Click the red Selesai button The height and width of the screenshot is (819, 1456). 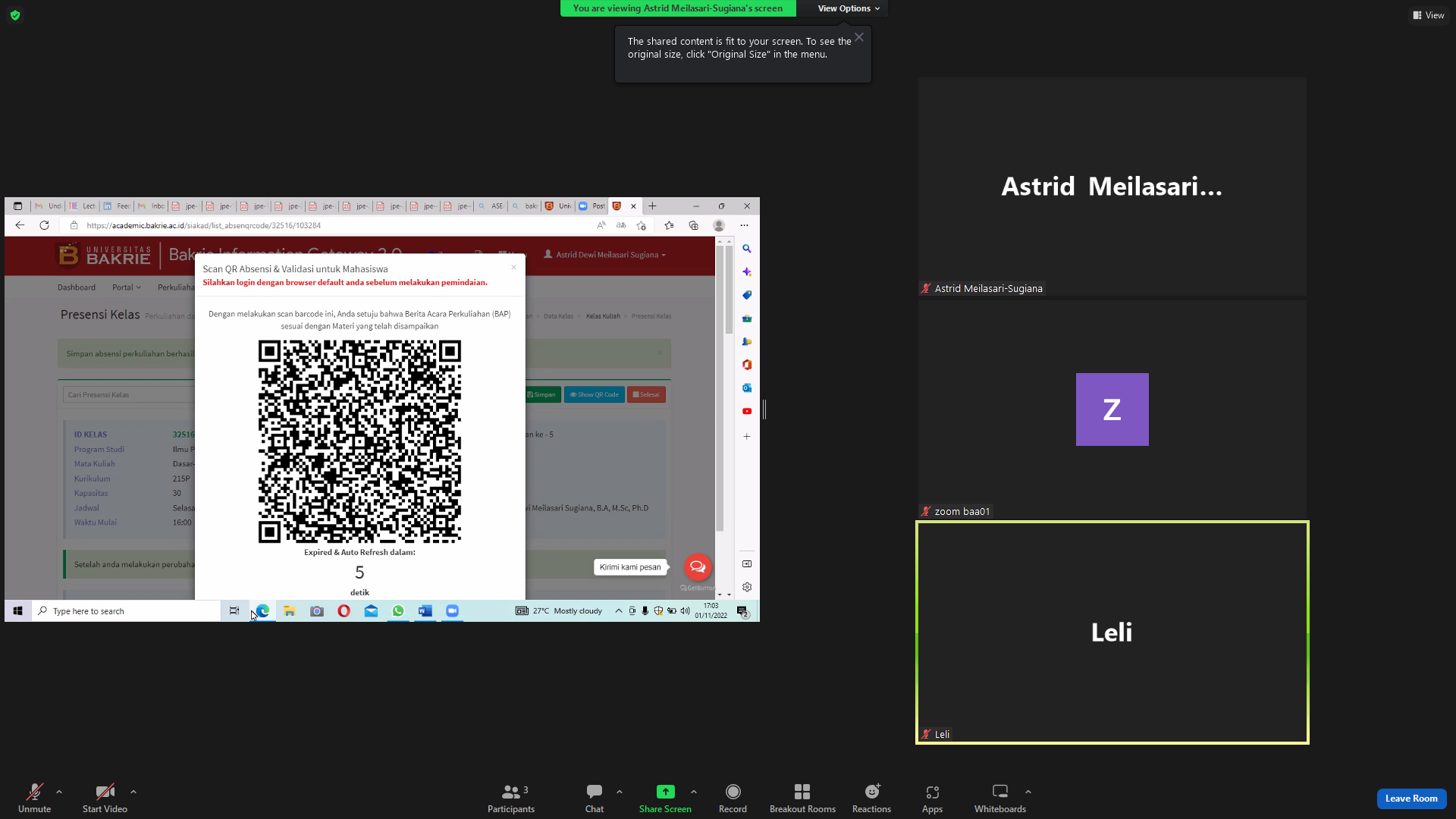click(x=646, y=394)
